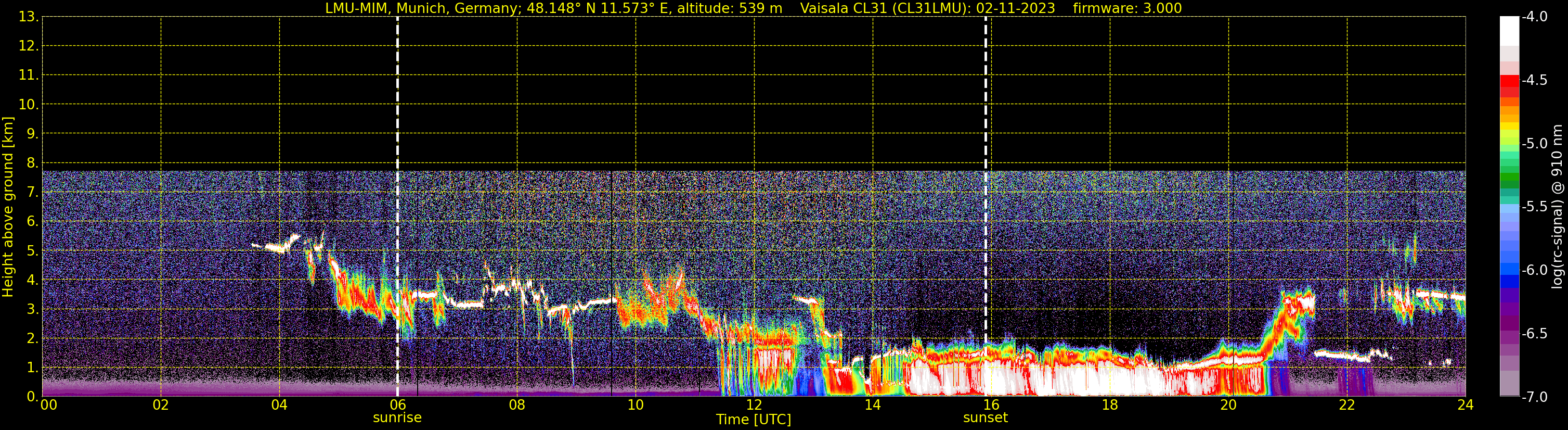Viewport: 1568px width, 430px height.
Task: Click the y-axis tick label '2.'
Action: click(32, 338)
